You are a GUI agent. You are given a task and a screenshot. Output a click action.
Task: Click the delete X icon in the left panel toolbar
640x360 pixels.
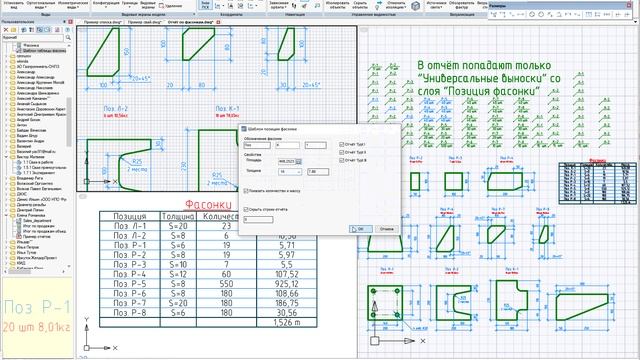[x=6, y=30]
